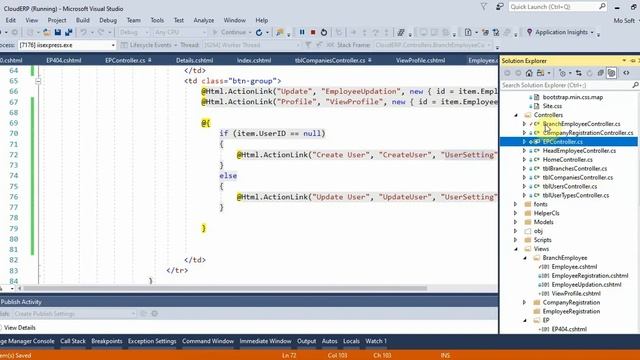Open file toolbar icon
Screen dimensions: 640x360
(47, 32)
